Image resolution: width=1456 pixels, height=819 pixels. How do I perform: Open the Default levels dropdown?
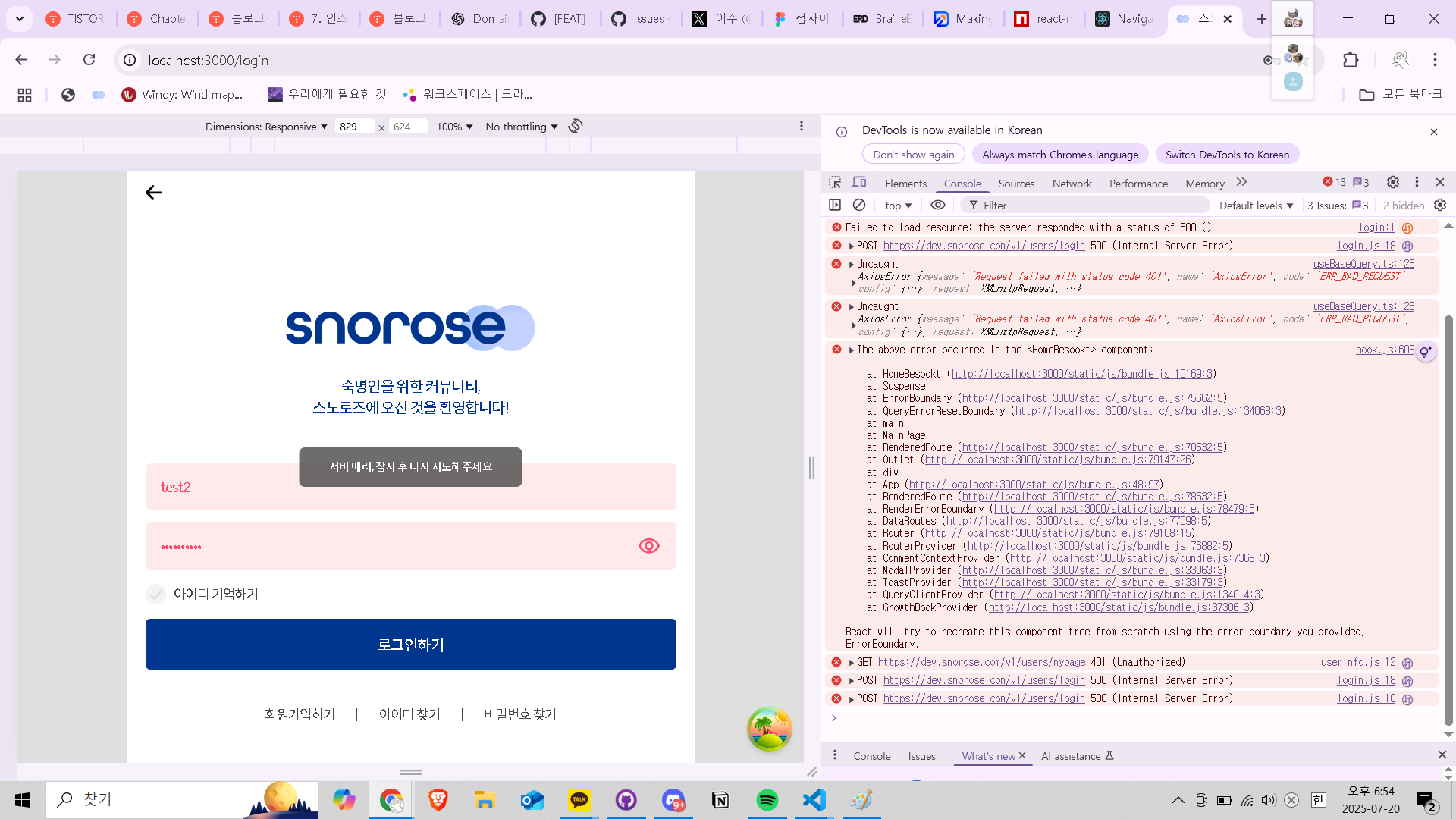(x=1256, y=206)
